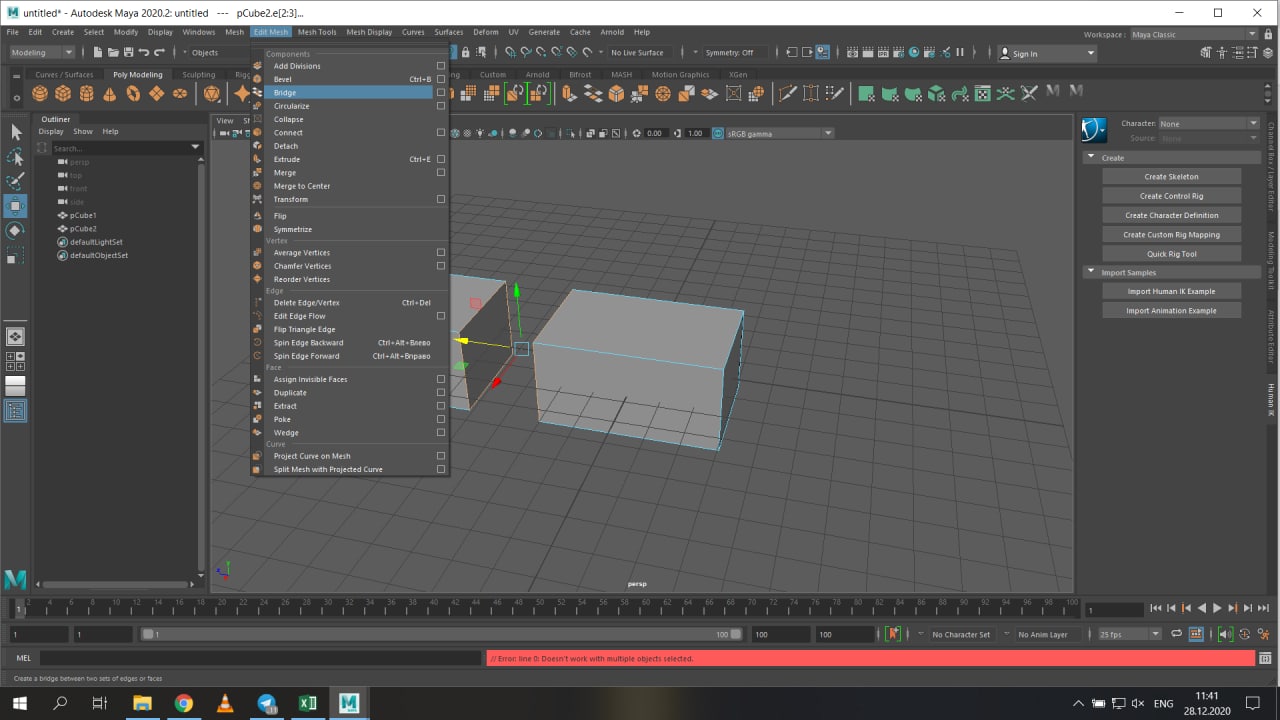Click the poly plane shelf icon

(156, 93)
